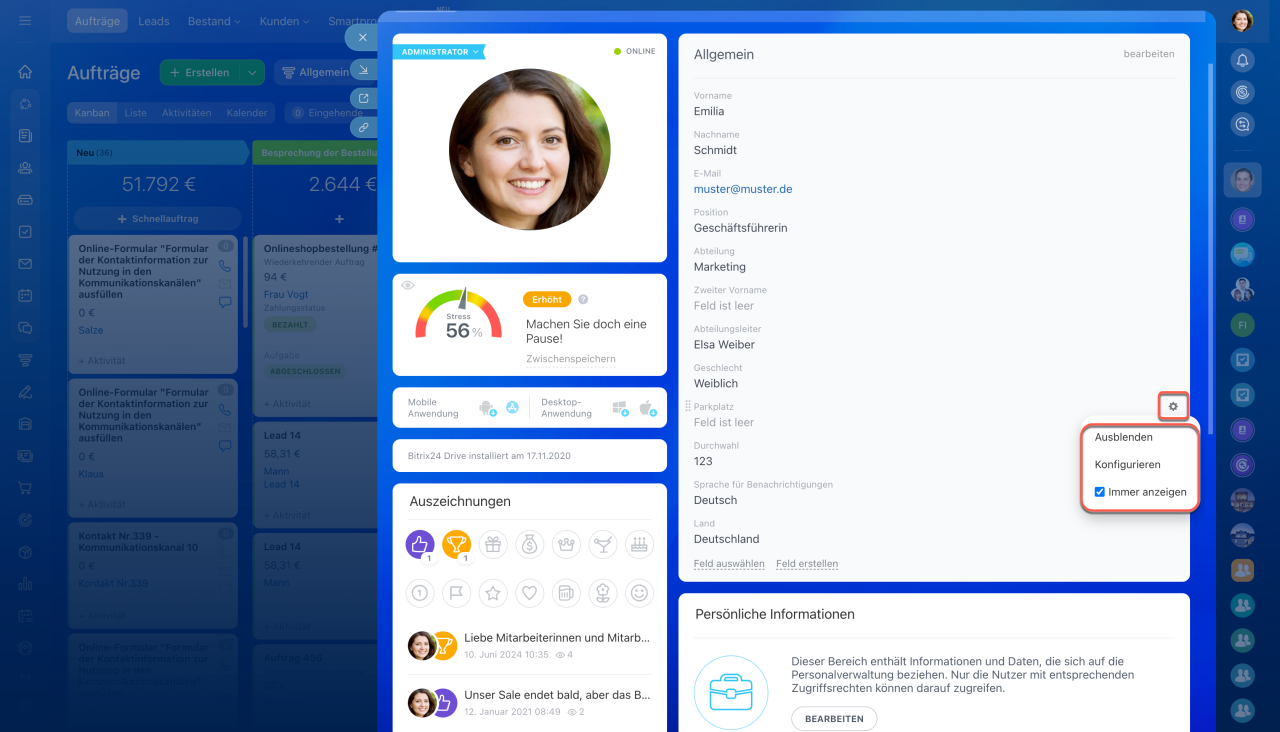Open the profile in a new window
This screenshot has width=1280, height=732.
click(363, 99)
